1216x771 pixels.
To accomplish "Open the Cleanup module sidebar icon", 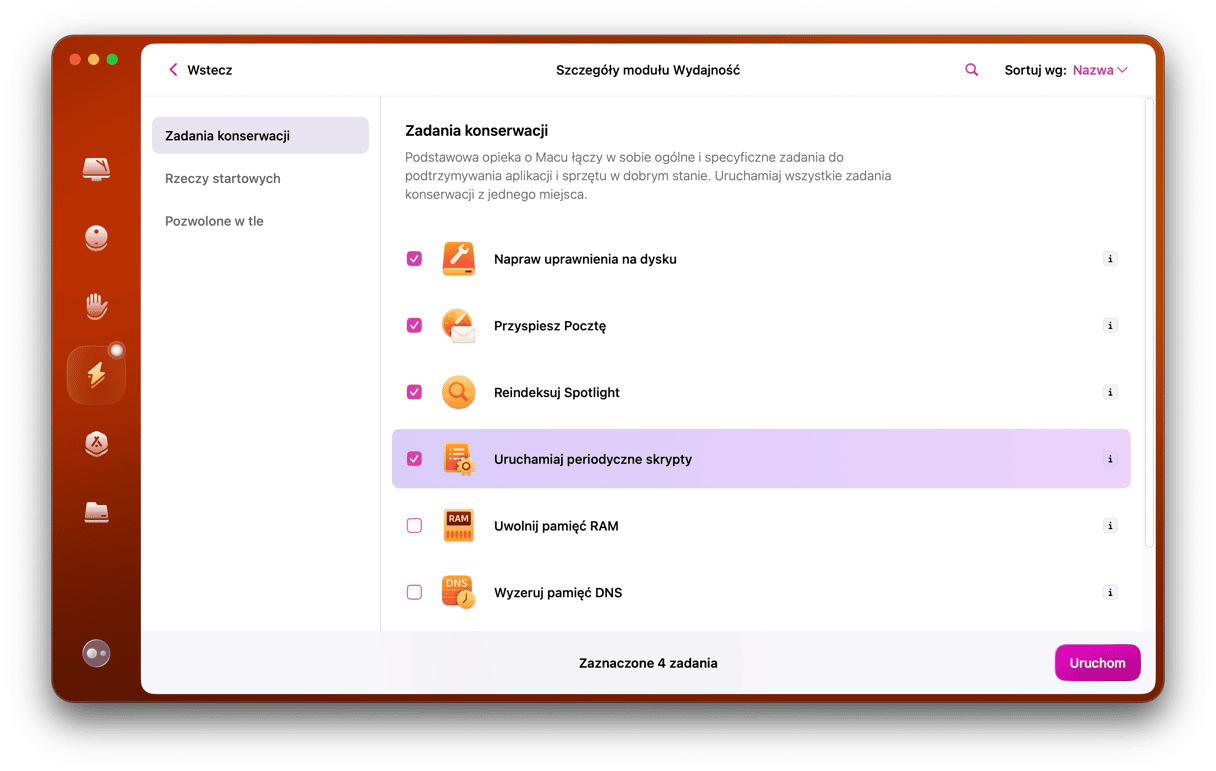I will [x=96, y=238].
